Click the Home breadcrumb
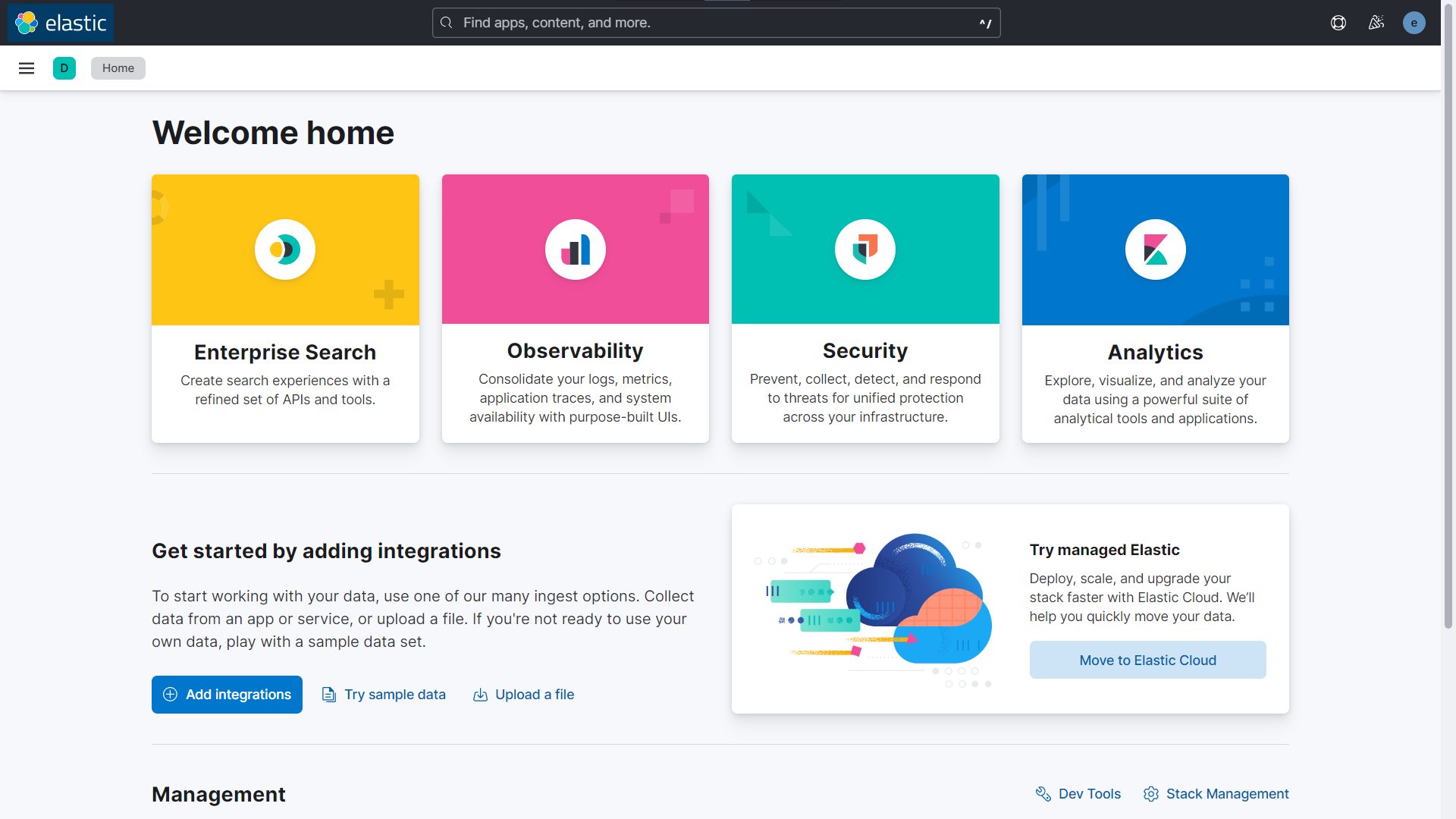The width and height of the screenshot is (1456, 819). click(x=118, y=68)
